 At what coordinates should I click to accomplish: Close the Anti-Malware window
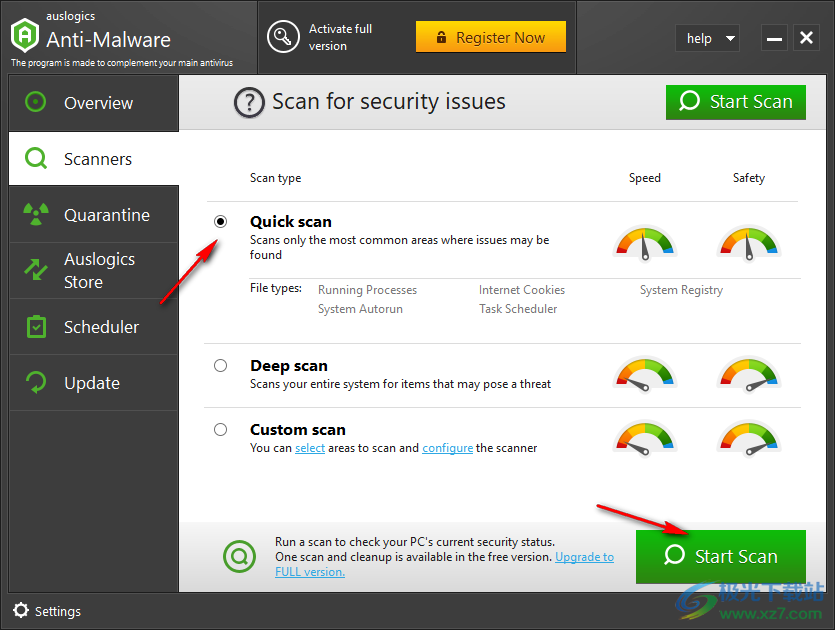(806, 38)
